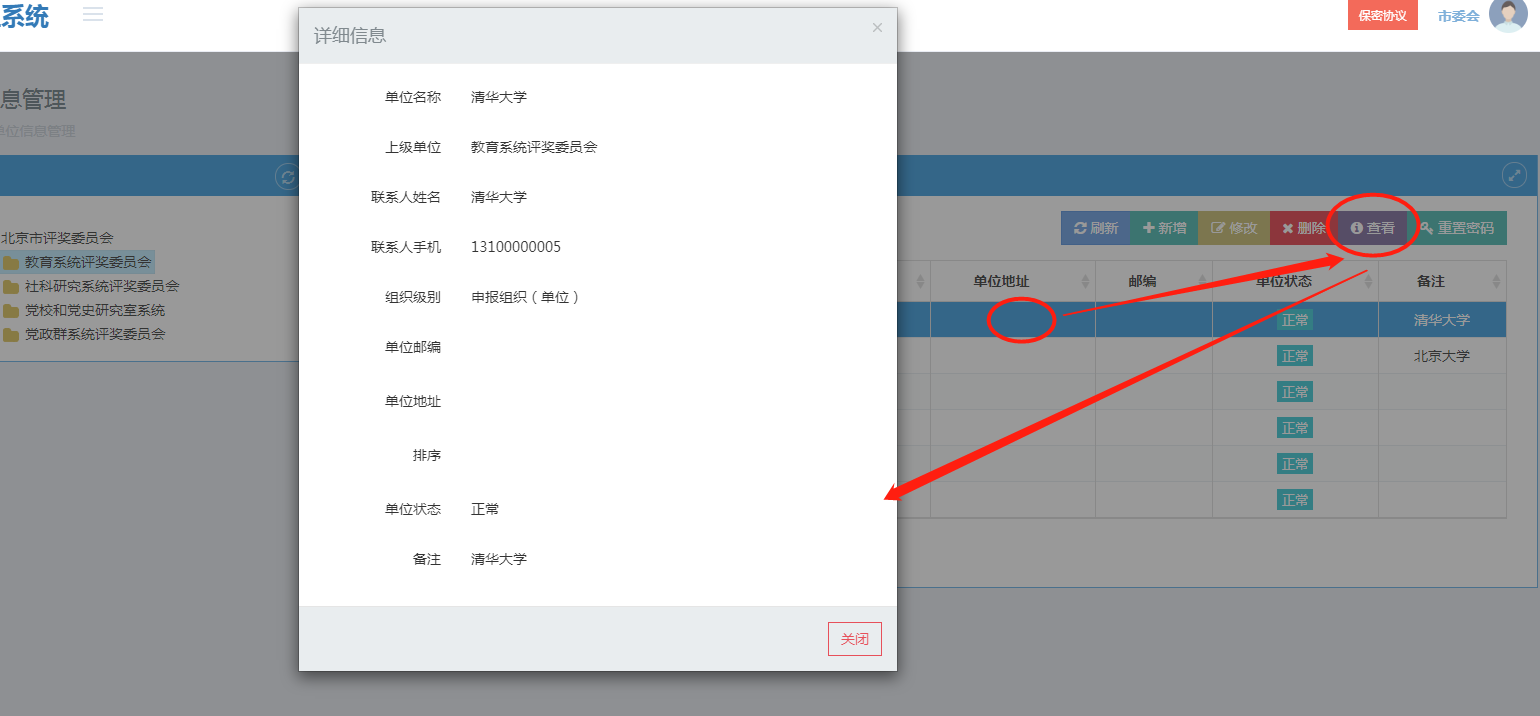This screenshot has height=716, width=1540.
Task: Click the 查看 view button
Action: click(1373, 228)
